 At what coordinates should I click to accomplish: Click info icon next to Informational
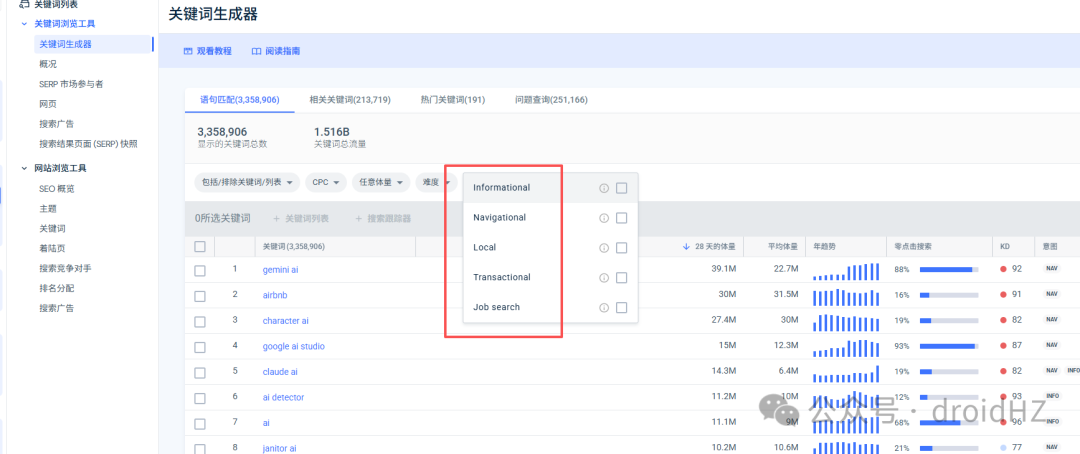604,188
